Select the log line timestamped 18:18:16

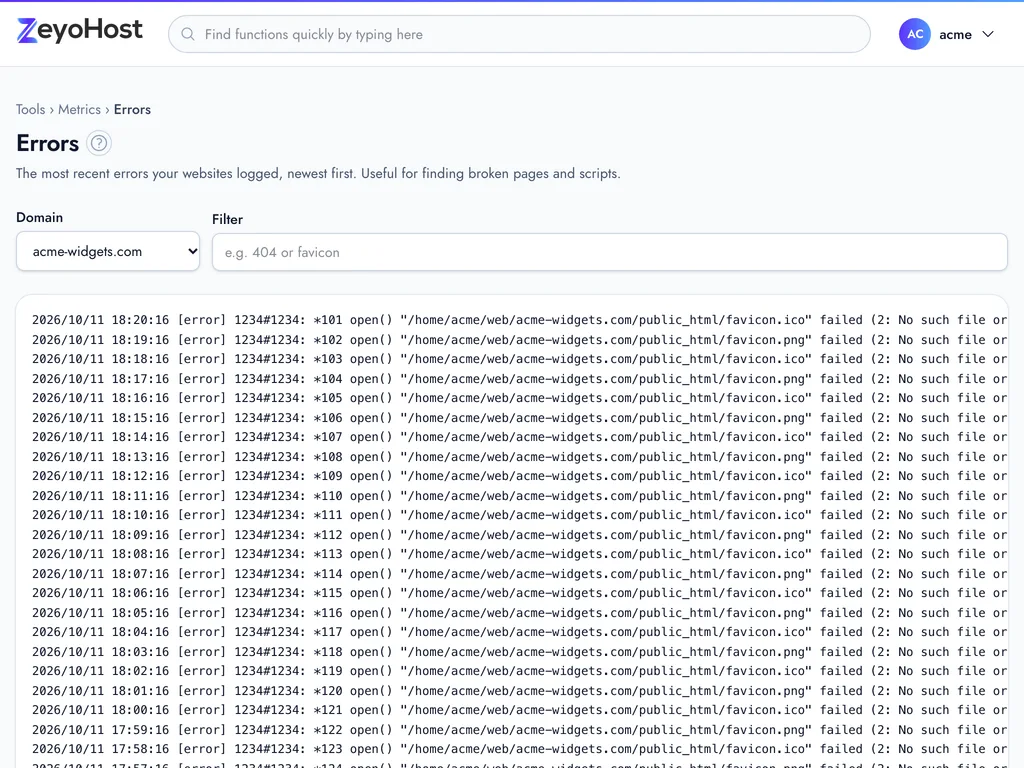pos(519,359)
